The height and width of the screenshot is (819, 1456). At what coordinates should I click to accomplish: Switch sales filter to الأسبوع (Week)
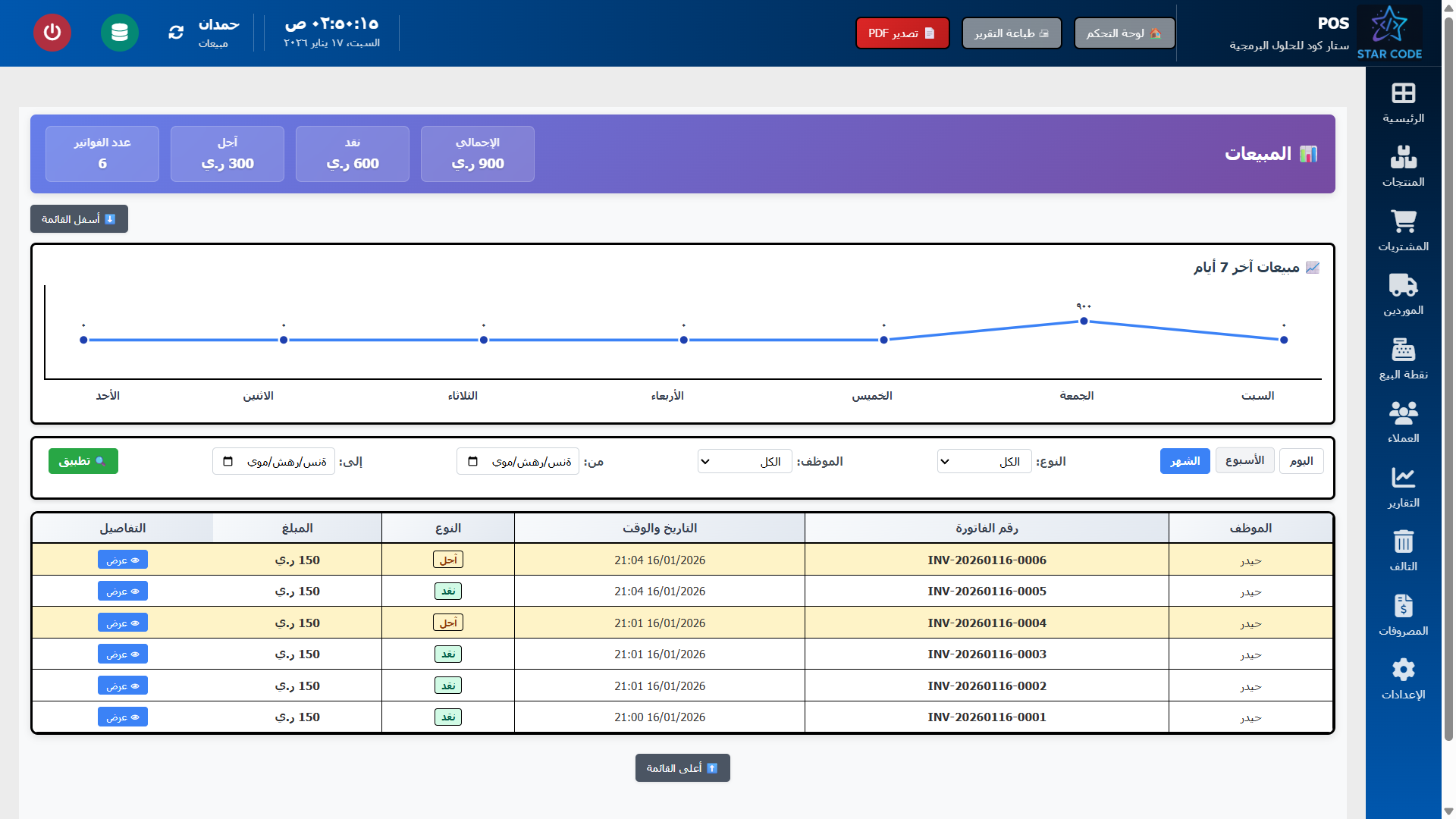pos(1244,460)
